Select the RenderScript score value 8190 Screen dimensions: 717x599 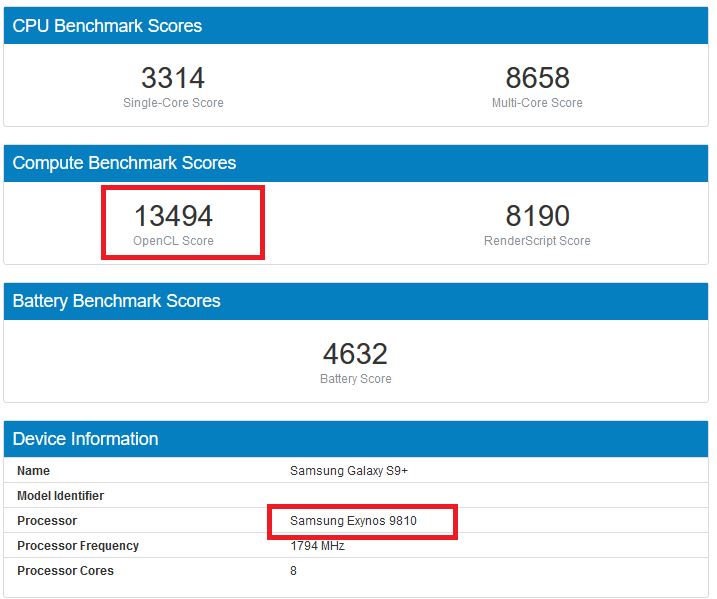(x=537, y=216)
